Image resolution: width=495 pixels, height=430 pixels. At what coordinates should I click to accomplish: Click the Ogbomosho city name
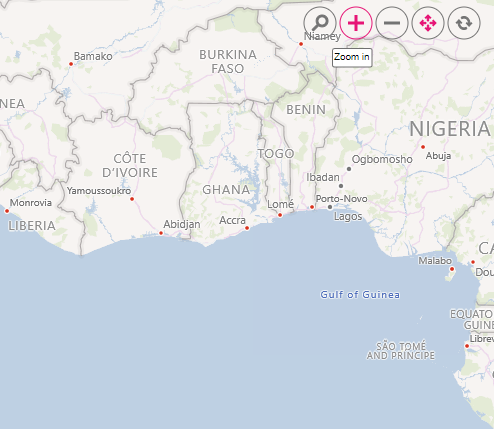(x=382, y=159)
